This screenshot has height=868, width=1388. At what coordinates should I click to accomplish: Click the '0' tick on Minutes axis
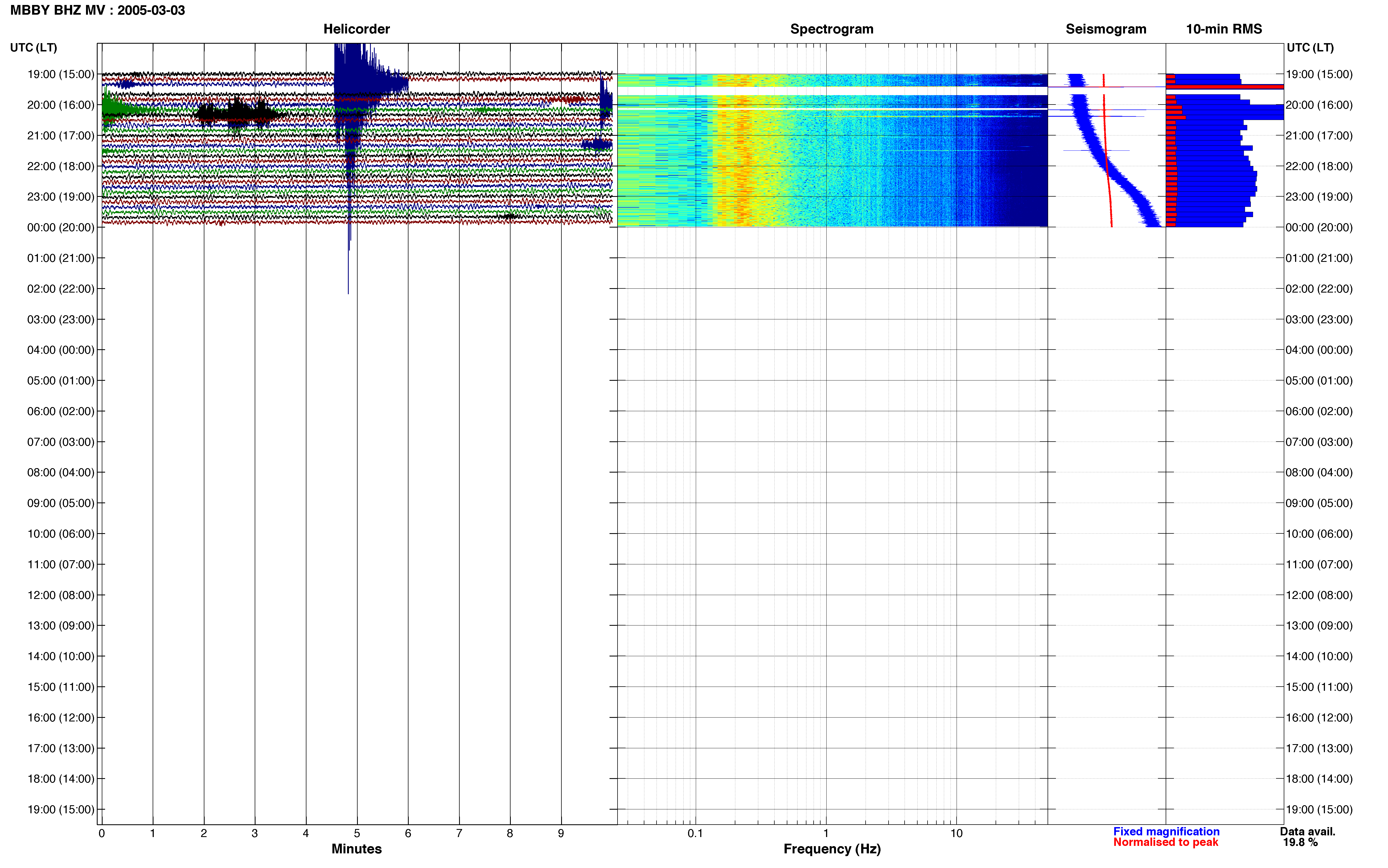pos(101,833)
